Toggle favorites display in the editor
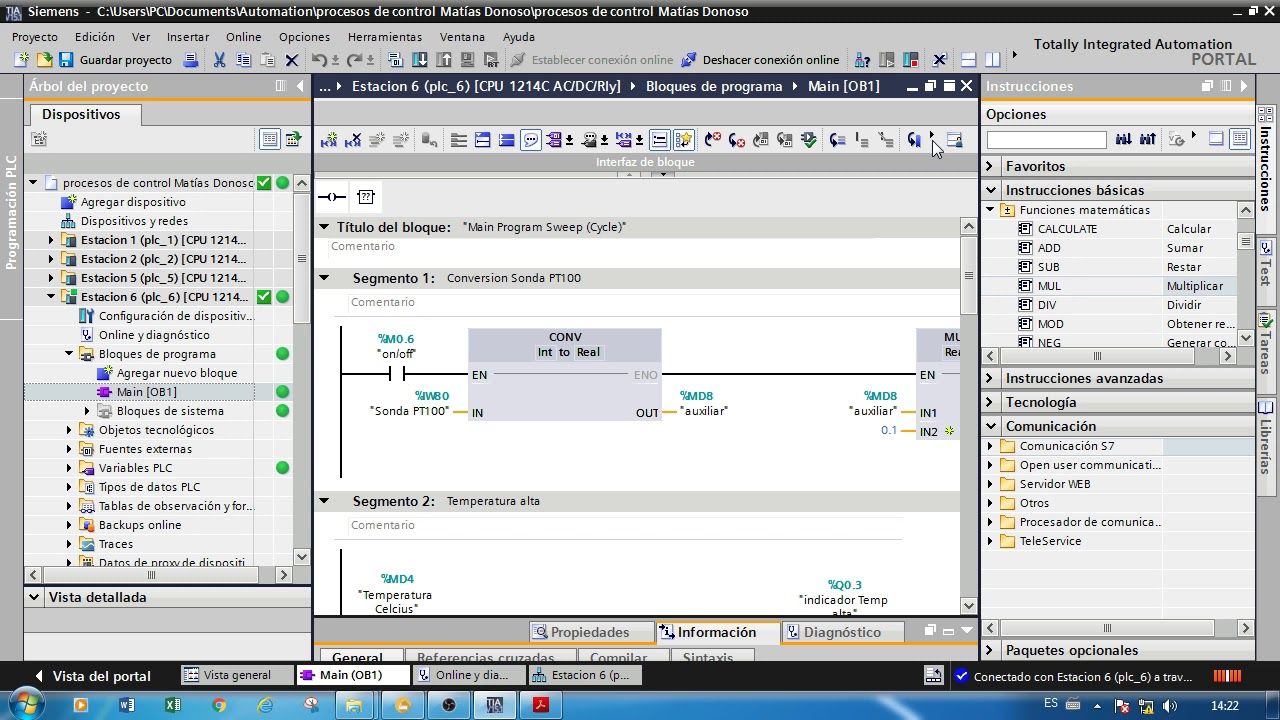The width and height of the screenshot is (1280, 720). click(x=684, y=140)
